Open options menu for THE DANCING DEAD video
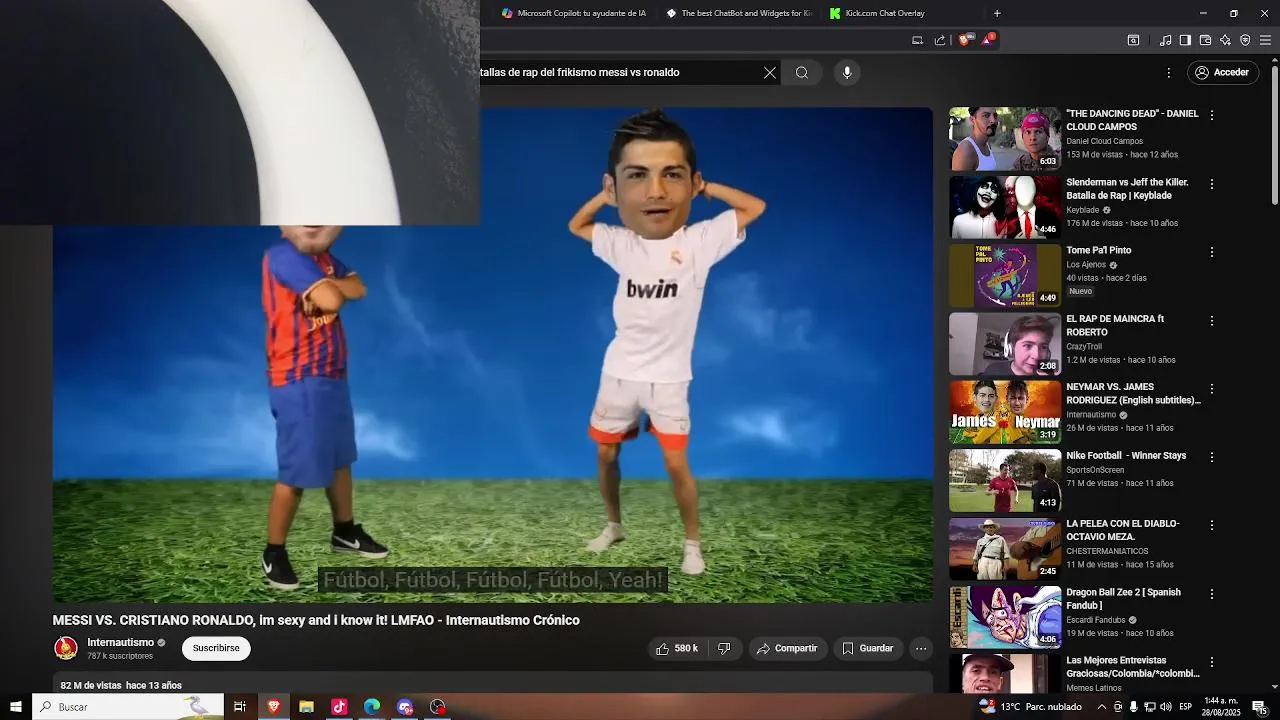The height and width of the screenshot is (720, 1280). click(1212, 115)
